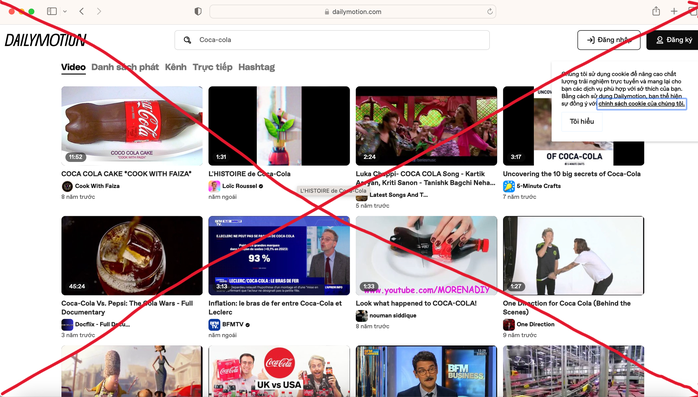Click the Dailymotion logo

coord(45,40)
